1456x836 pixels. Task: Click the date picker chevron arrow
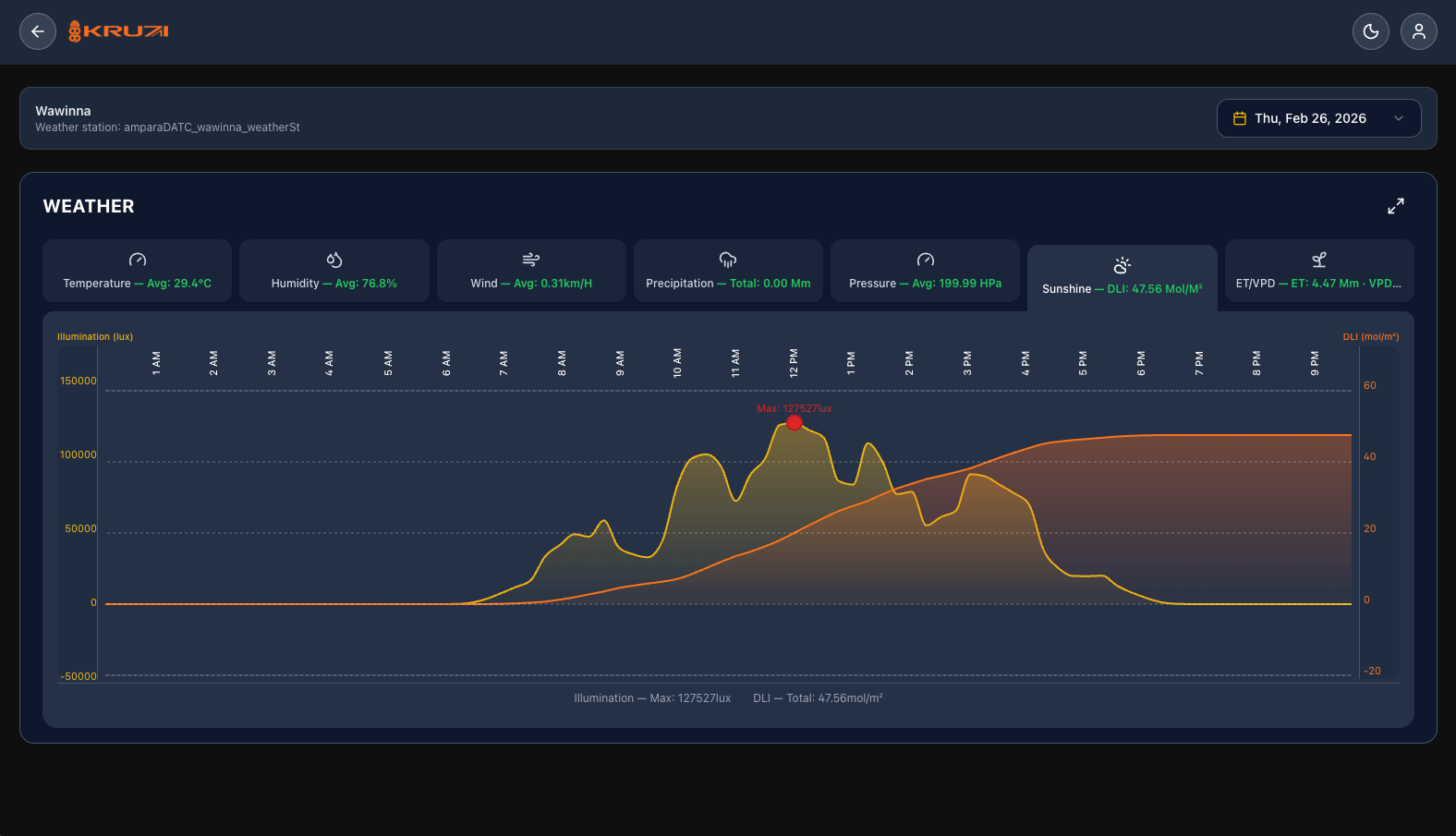tap(1398, 118)
